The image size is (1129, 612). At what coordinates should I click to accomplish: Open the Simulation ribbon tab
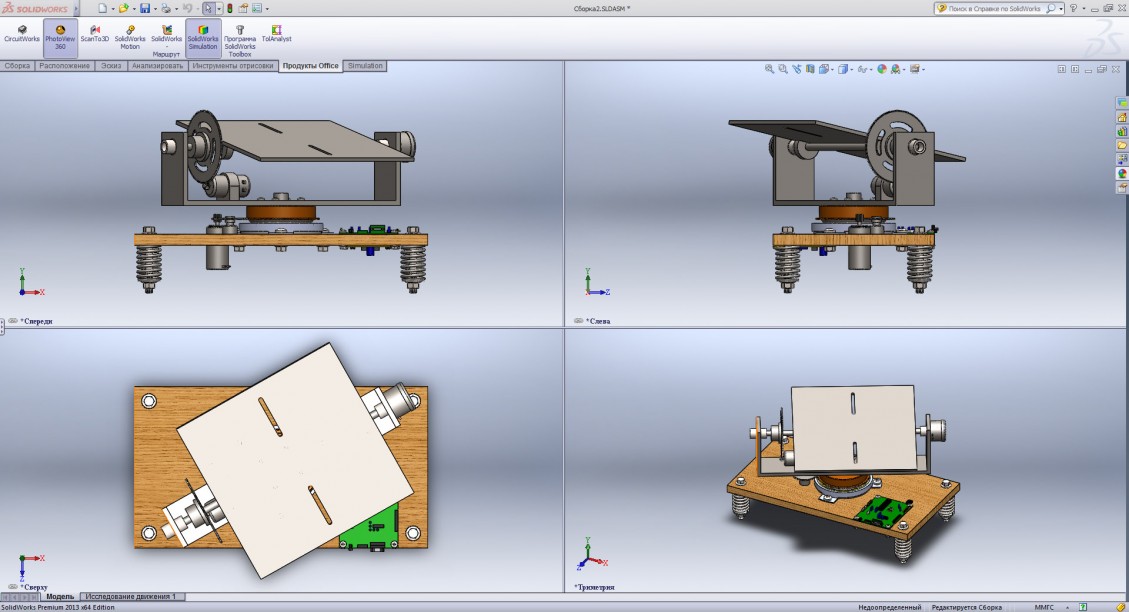coord(365,66)
